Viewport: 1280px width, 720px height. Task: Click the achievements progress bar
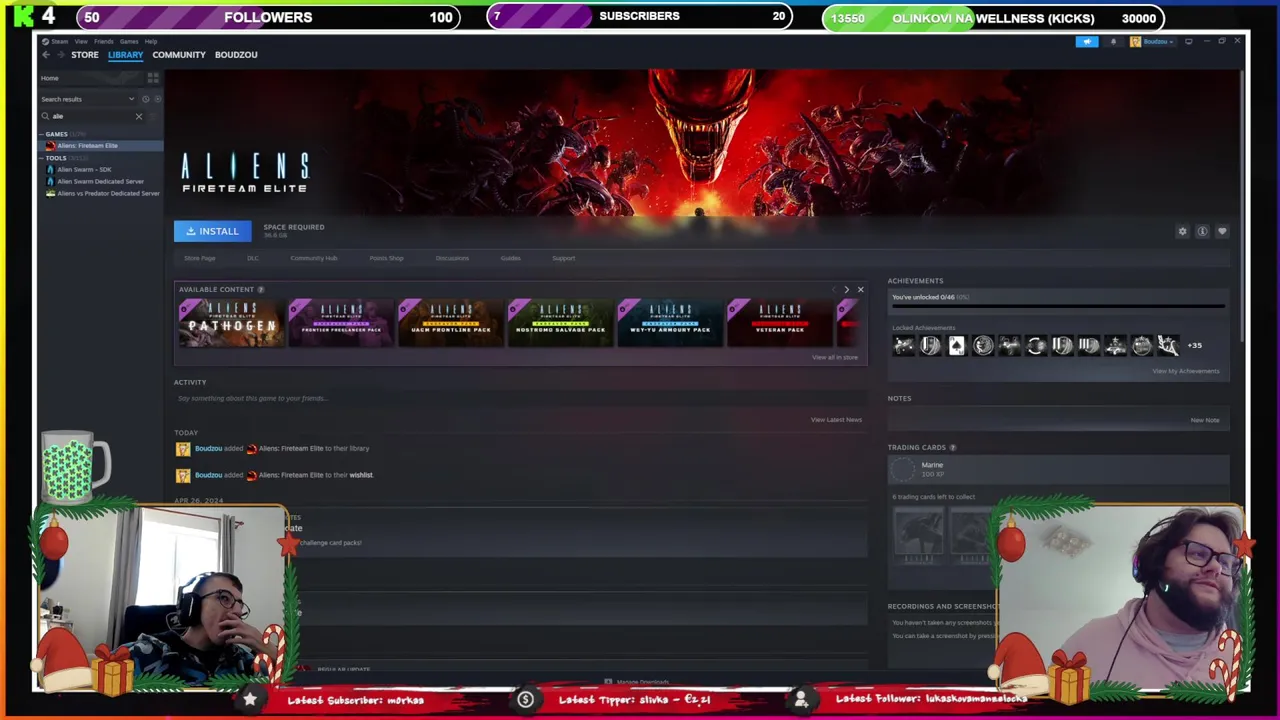(1058, 306)
